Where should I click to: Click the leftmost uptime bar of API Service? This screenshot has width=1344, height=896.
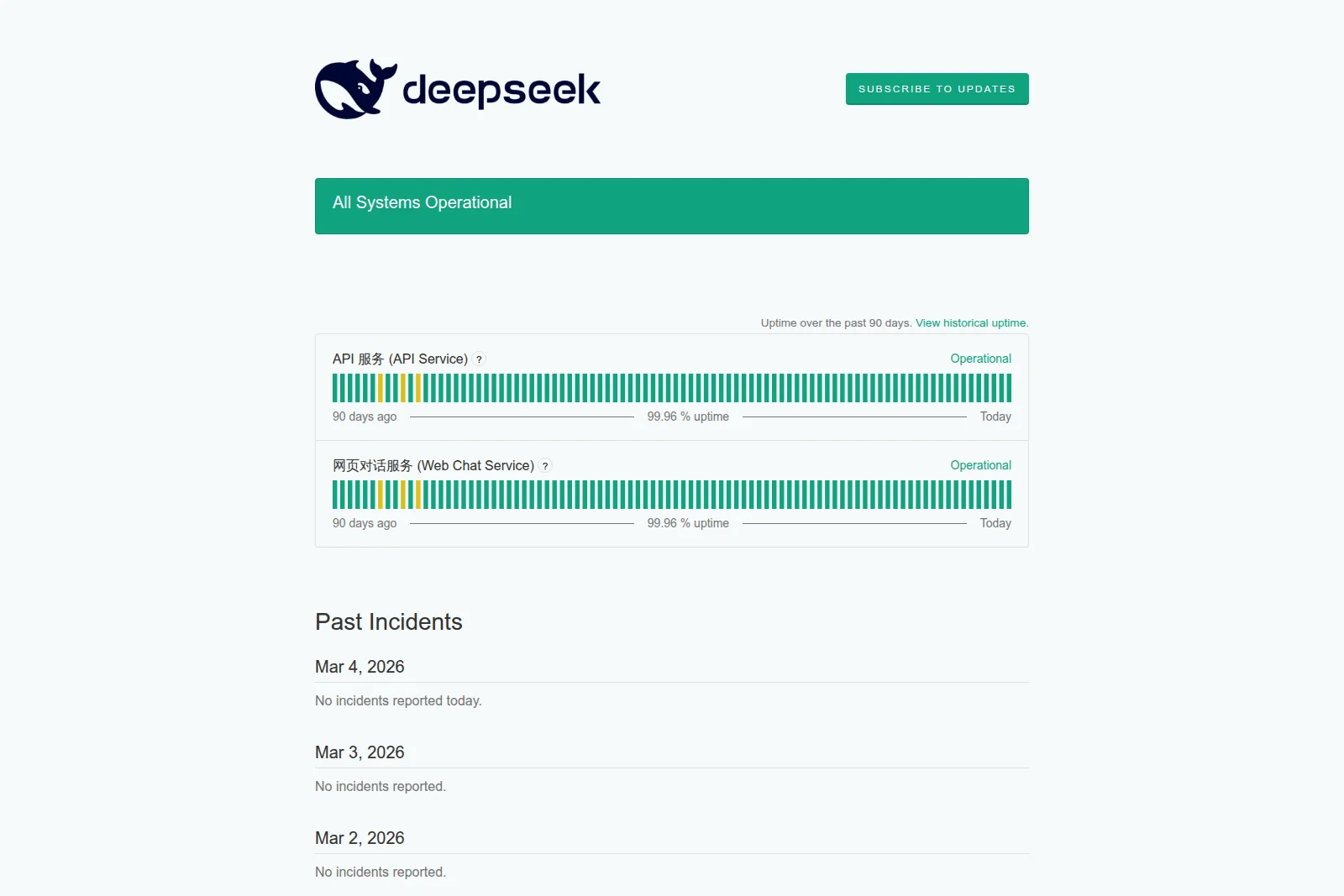point(335,387)
